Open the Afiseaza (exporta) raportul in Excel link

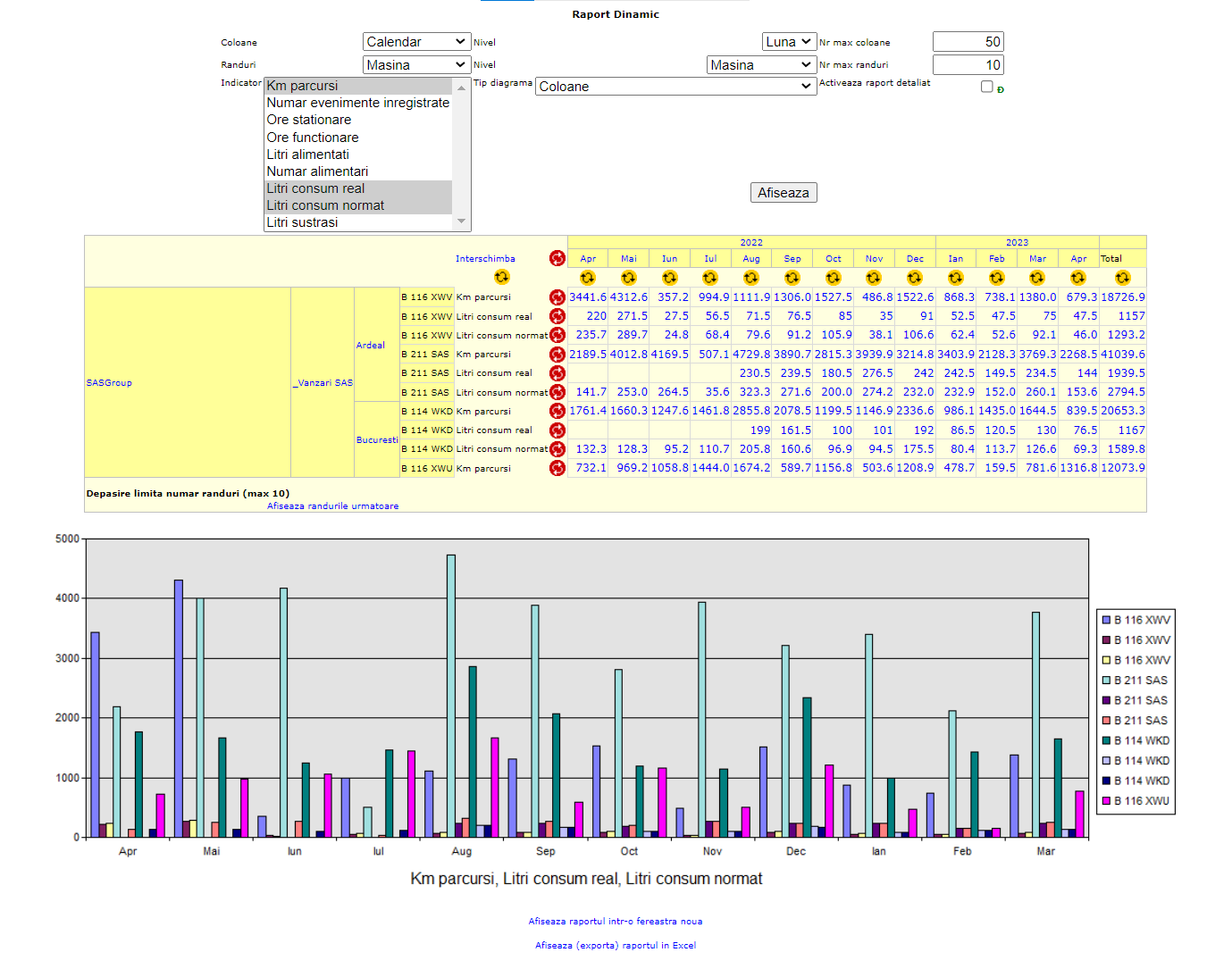(x=616, y=945)
